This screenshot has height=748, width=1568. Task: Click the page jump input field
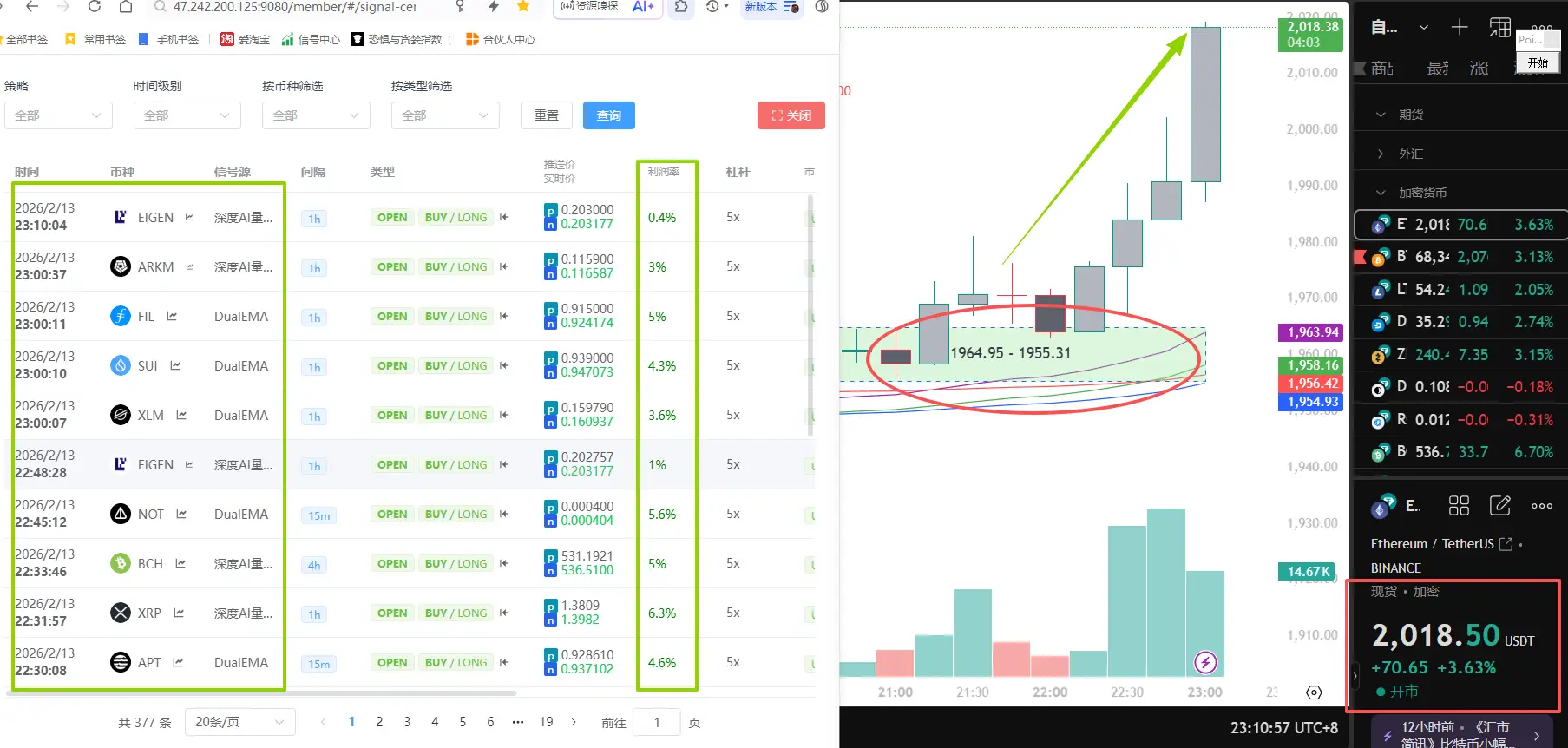point(657,723)
